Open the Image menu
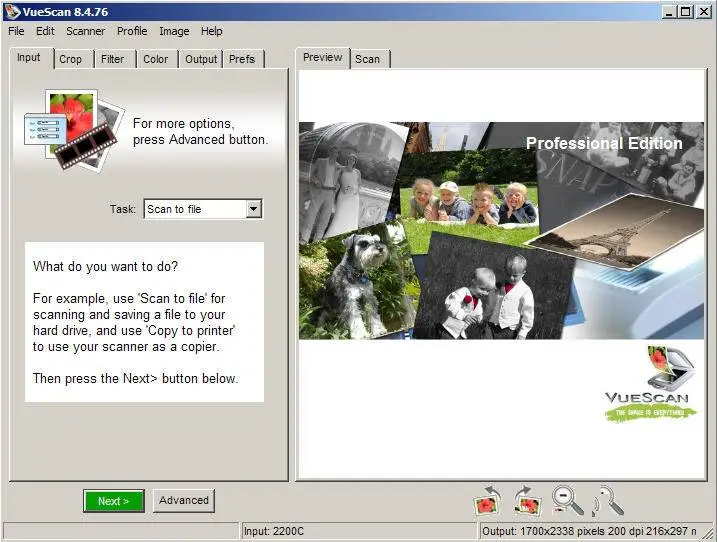The image size is (717, 542). point(174,31)
